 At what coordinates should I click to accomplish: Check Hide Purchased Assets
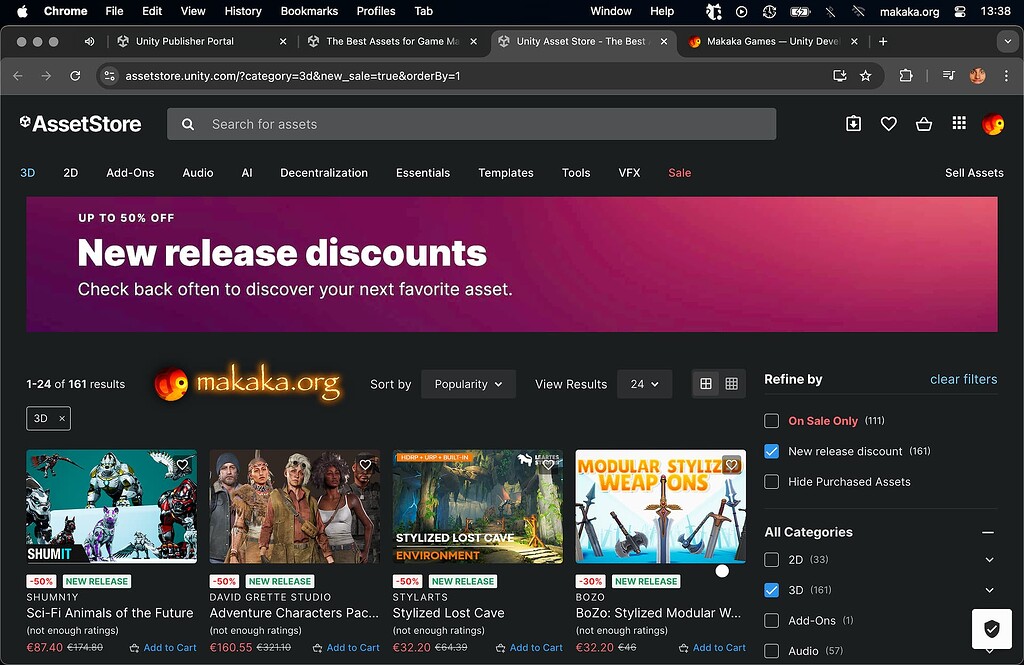pyautogui.click(x=771, y=481)
